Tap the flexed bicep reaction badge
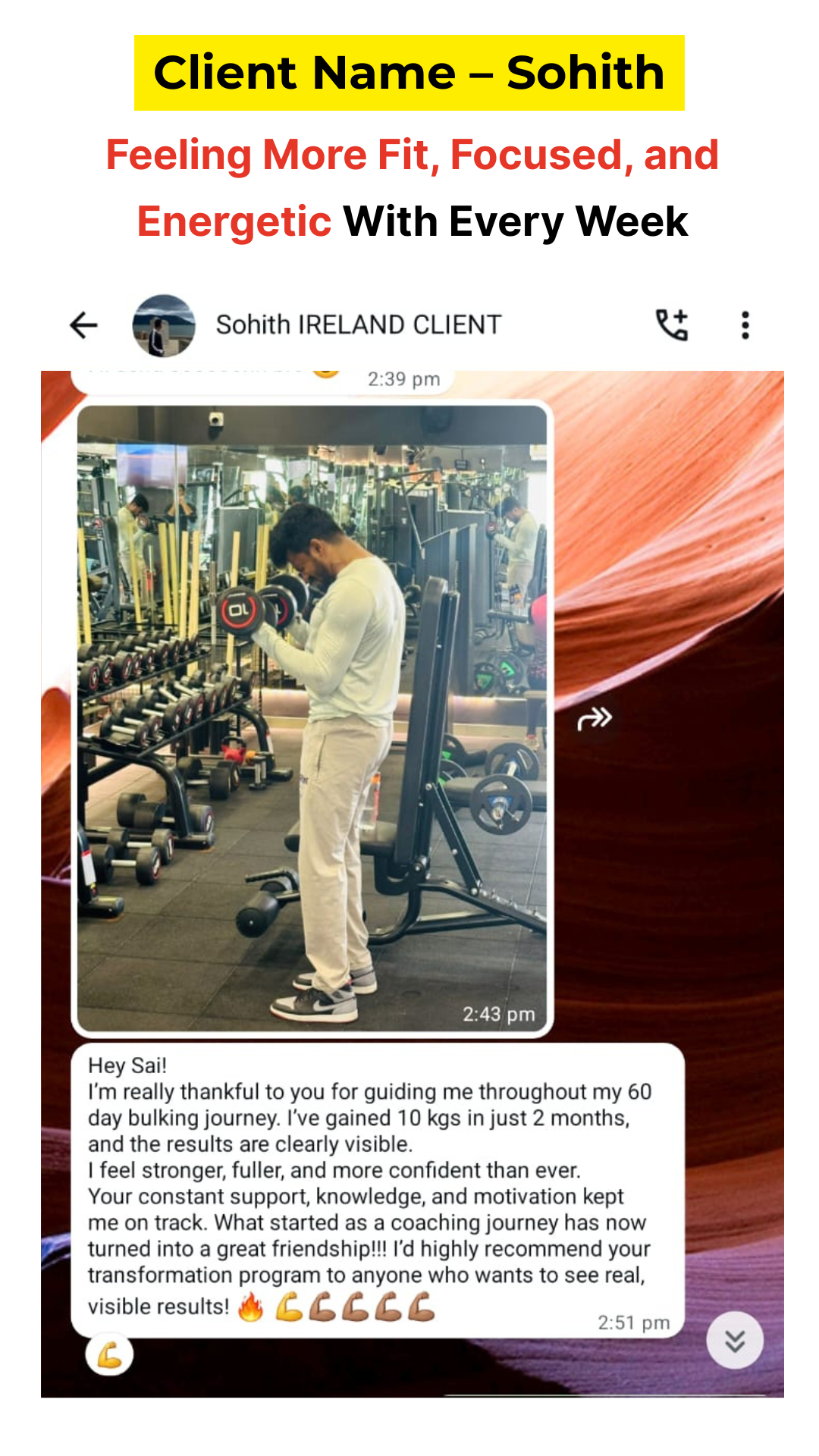819x1456 pixels. 110,1354
